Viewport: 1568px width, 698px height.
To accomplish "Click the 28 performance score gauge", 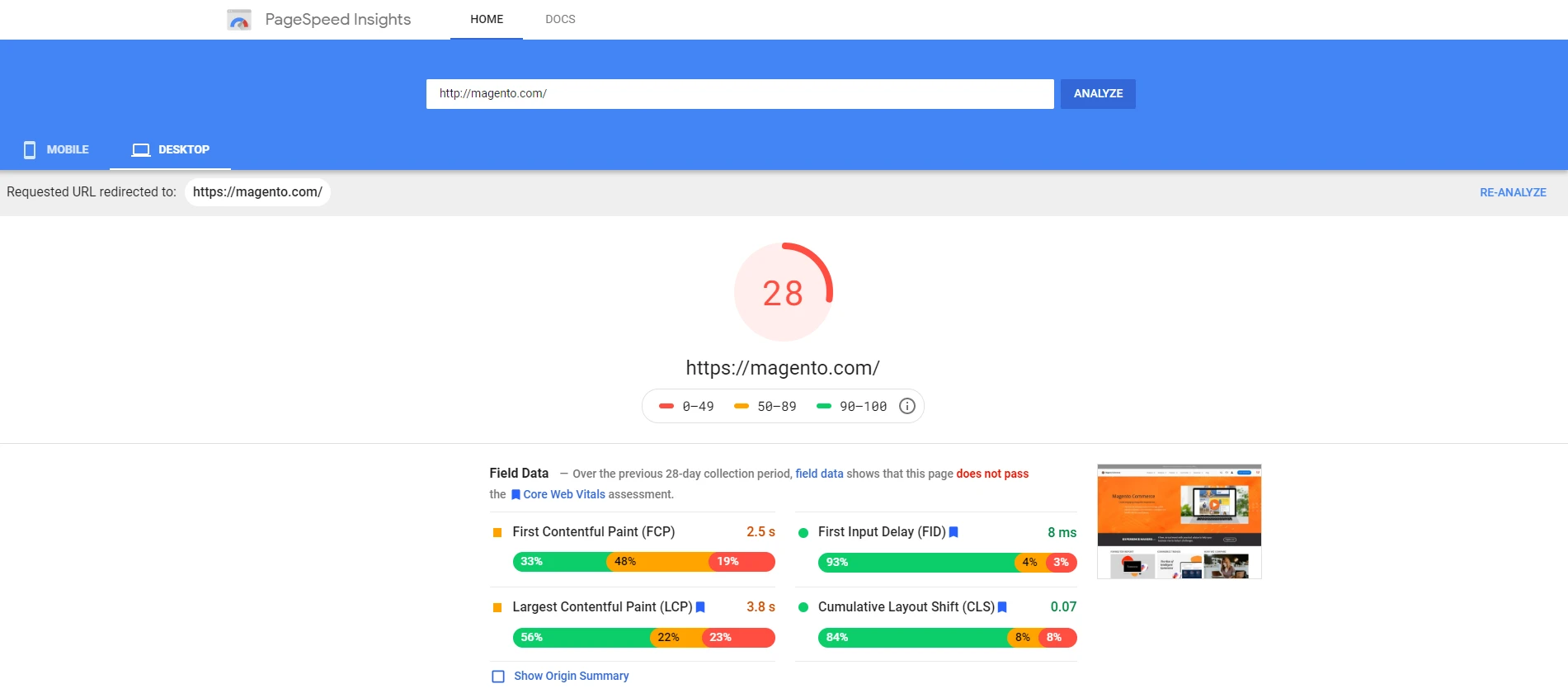I will (x=783, y=292).
